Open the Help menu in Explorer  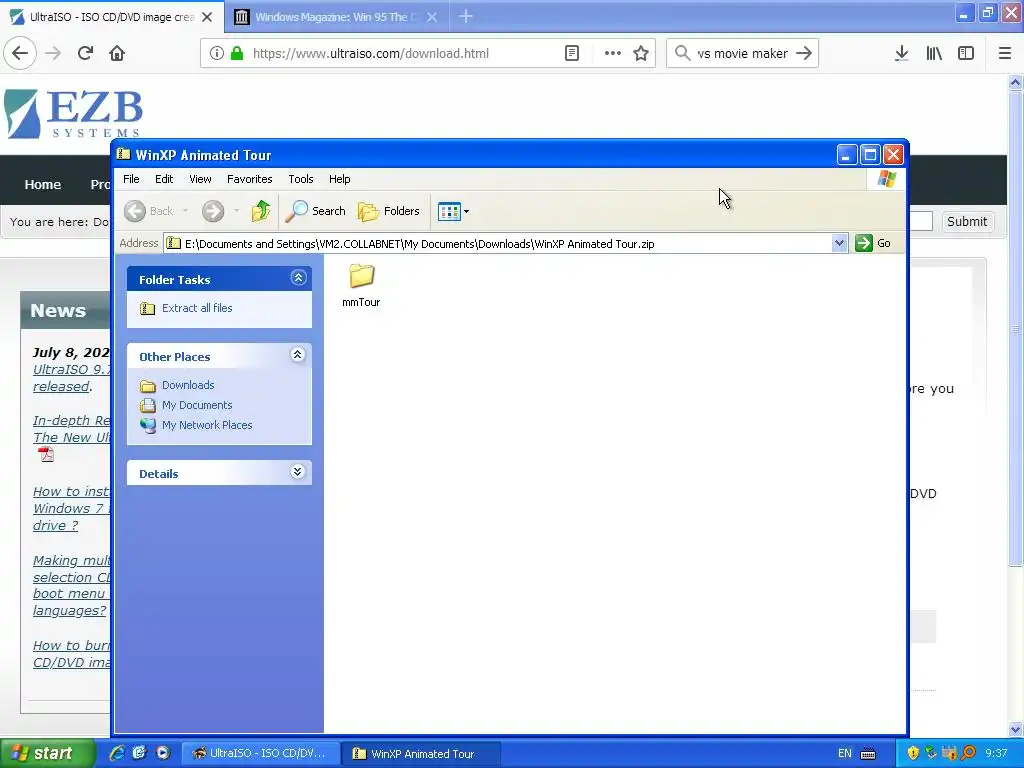click(x=340, y=179)
